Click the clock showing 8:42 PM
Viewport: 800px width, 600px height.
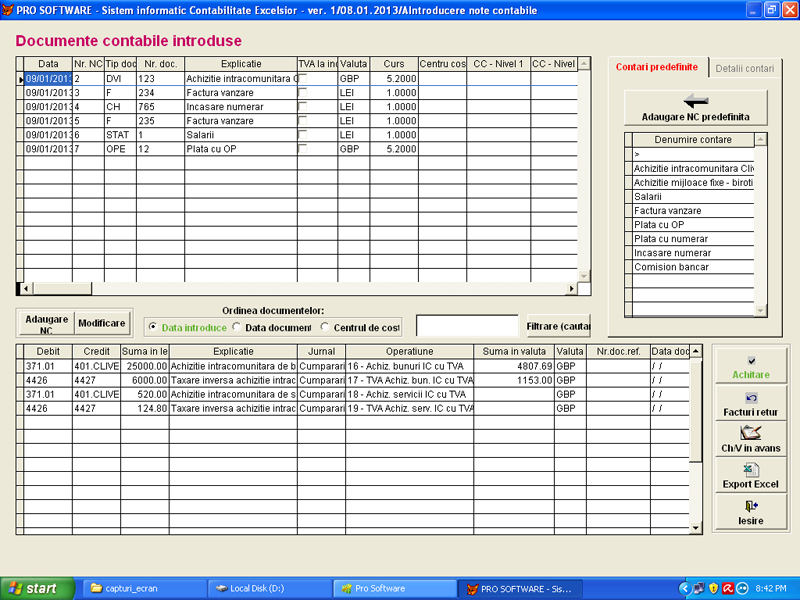point(770,588)
